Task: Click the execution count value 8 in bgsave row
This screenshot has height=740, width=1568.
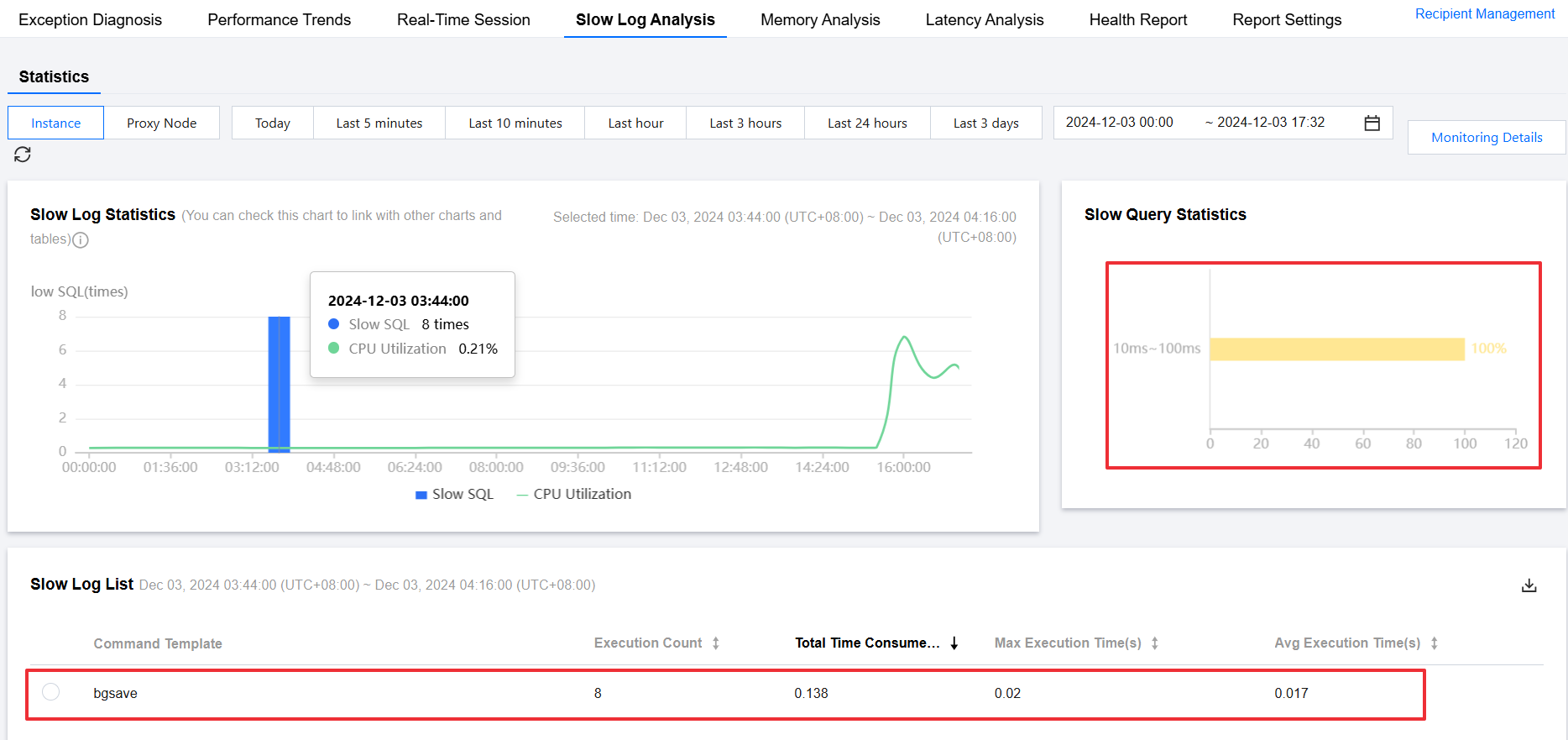Action: click(x=598, y=694)
